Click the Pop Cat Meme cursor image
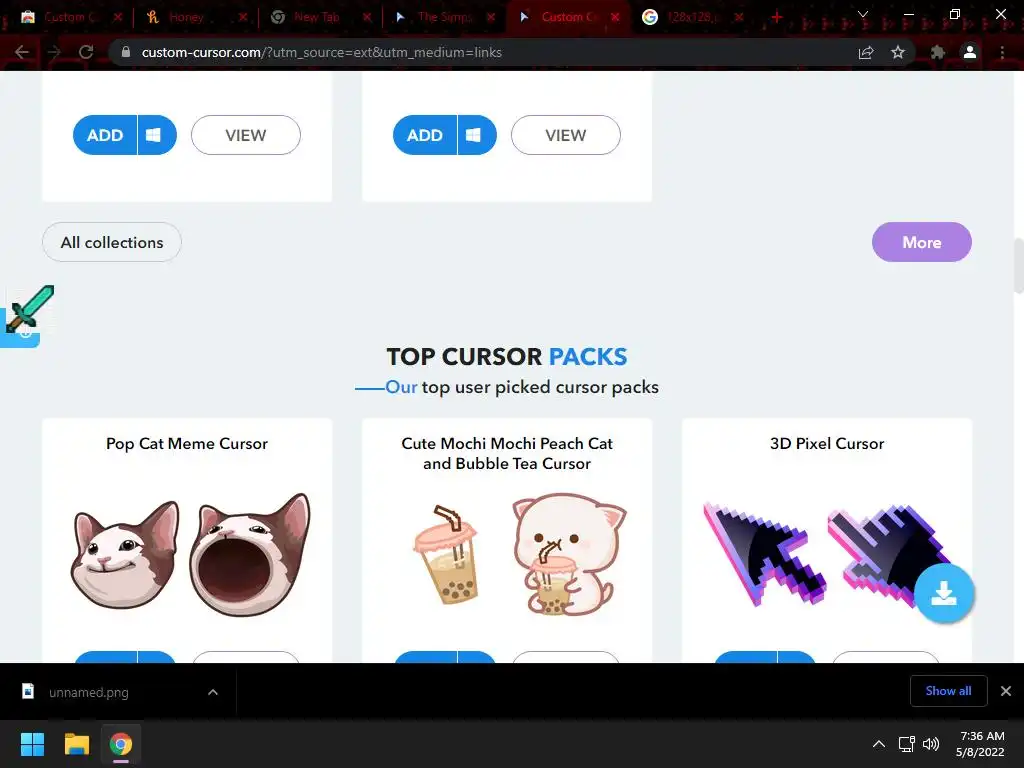This screenshot has height=768, width=1024. (x=190, y=554)
